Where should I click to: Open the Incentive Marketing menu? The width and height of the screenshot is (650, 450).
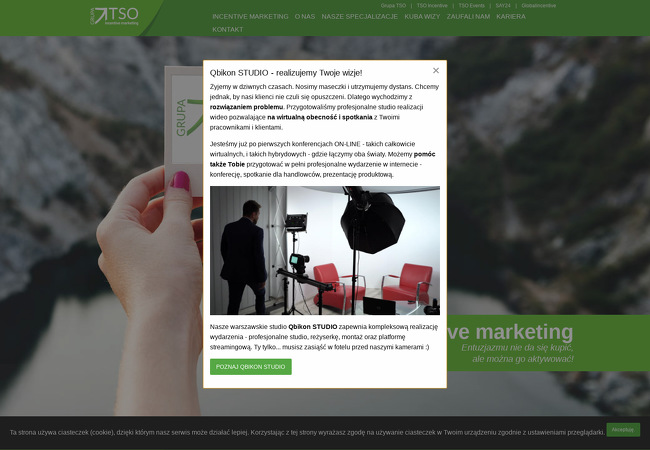click(250, 17)
